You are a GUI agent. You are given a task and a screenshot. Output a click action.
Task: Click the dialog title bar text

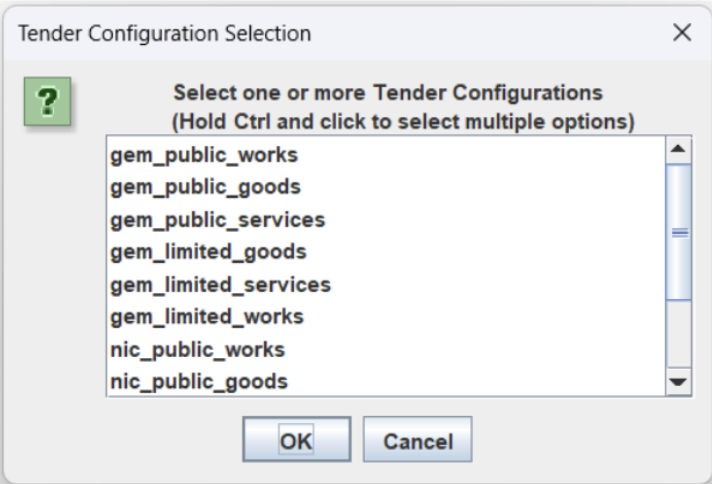164,33
